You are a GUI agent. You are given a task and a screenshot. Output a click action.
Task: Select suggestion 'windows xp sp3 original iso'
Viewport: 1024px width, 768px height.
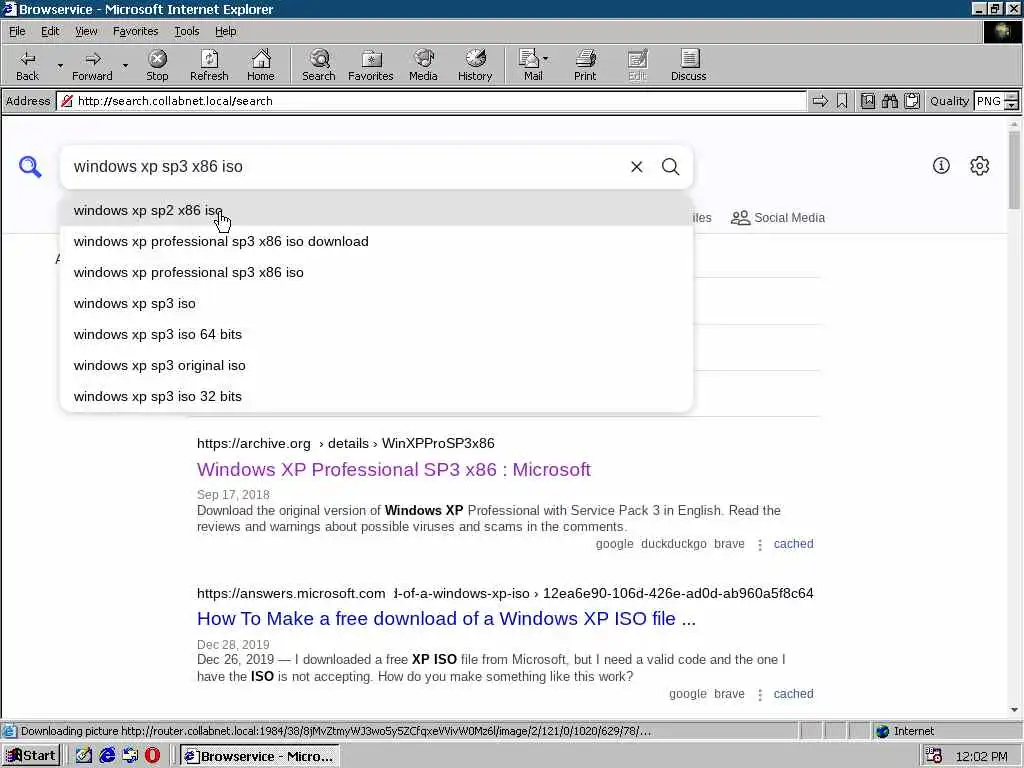[376, 366]
